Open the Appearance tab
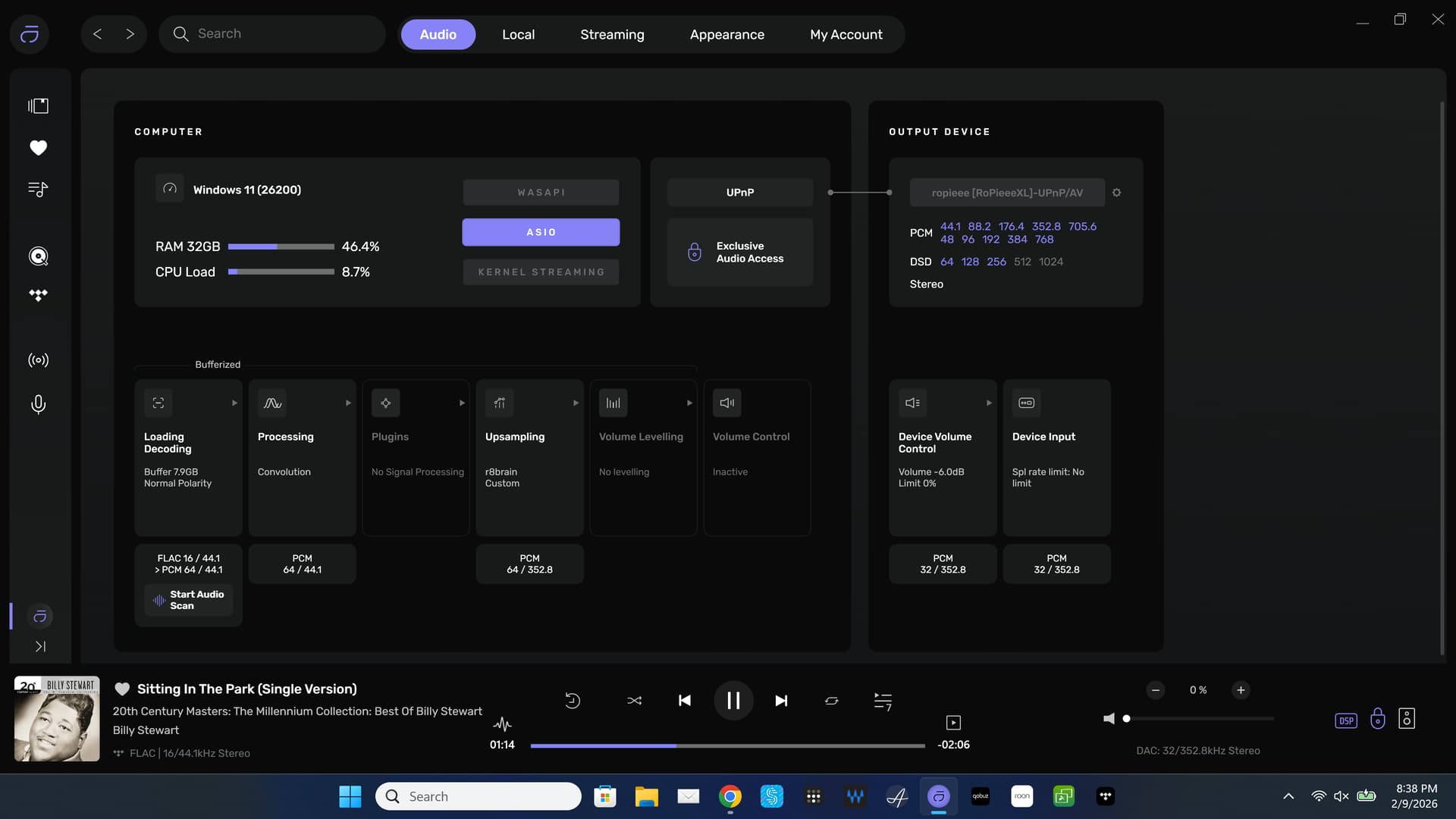This screenshot has width=1456, height=819. point(726,35)
